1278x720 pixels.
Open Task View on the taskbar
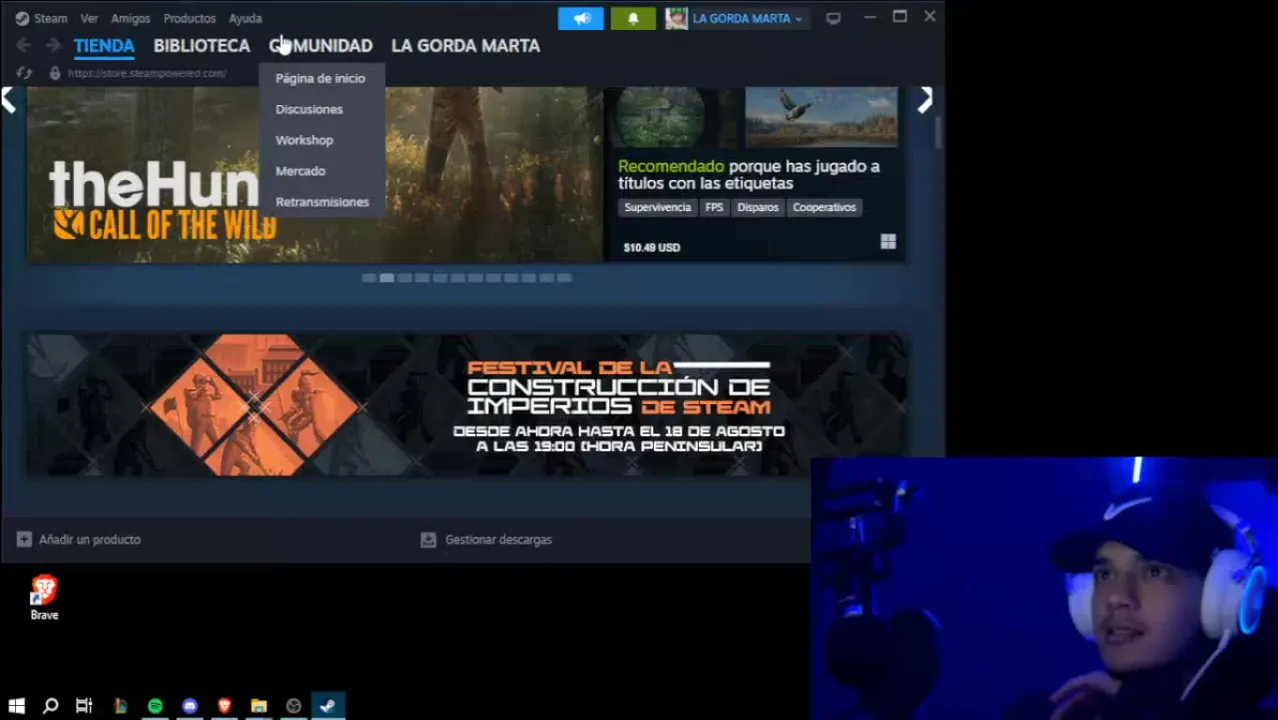pos(84,706)
